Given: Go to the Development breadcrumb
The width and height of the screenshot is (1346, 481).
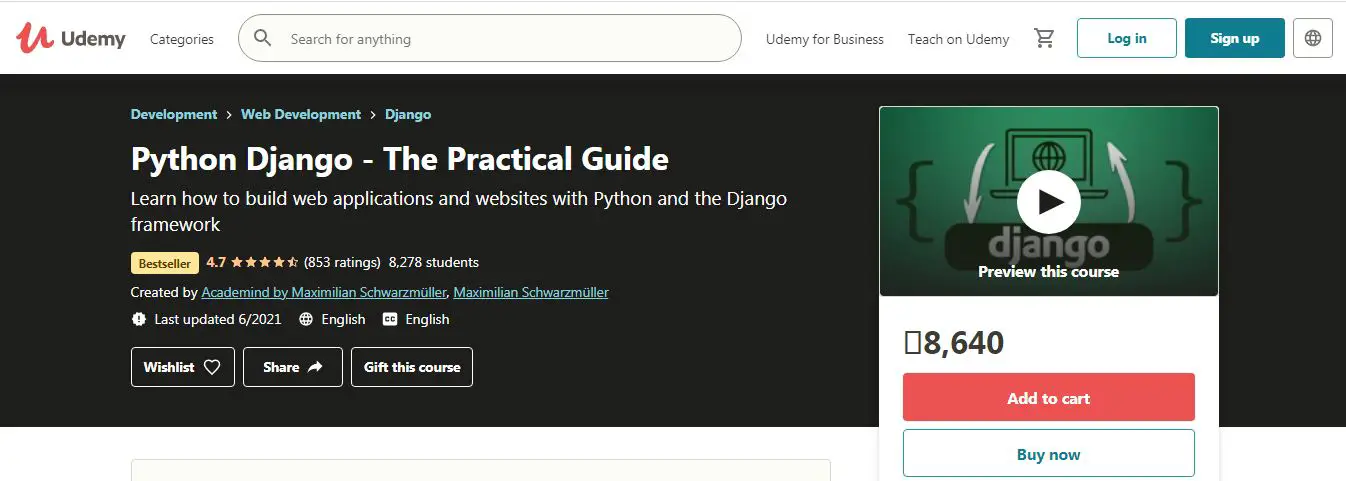Looking at the screenshot, I should (174, 114).
